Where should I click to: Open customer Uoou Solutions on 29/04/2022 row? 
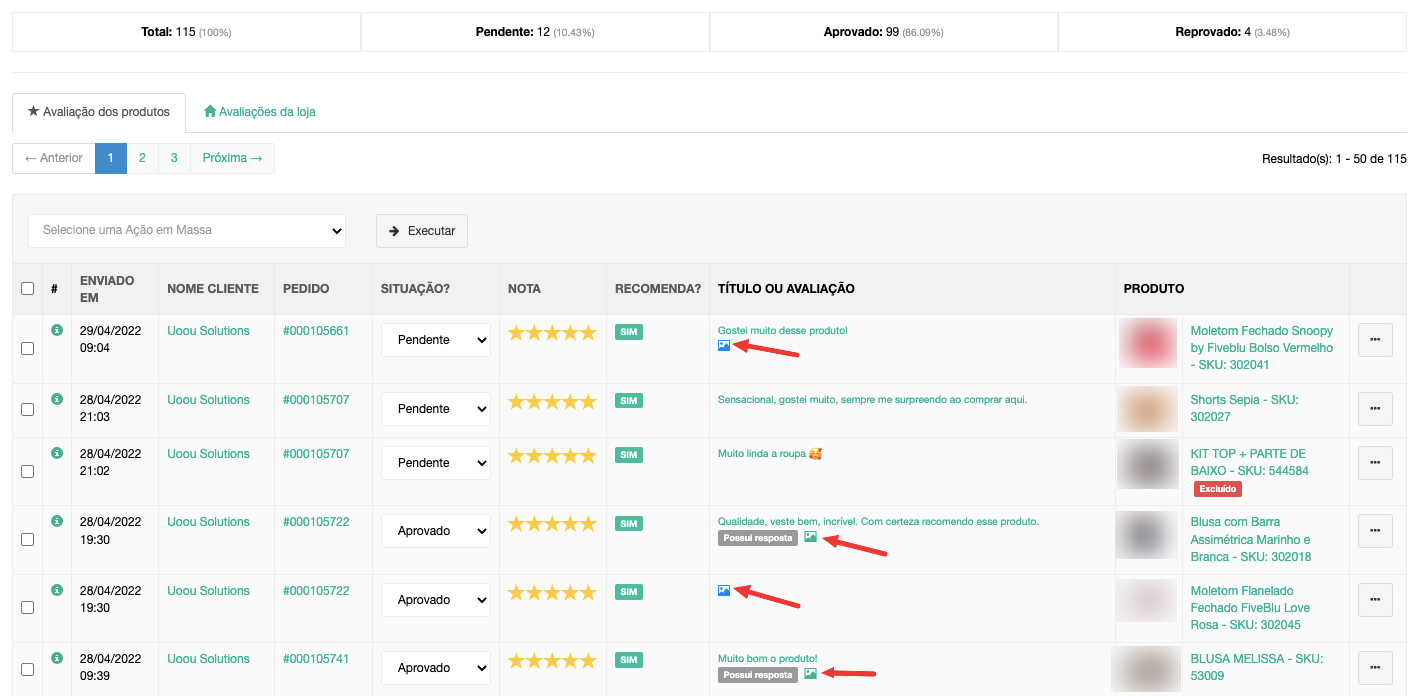pos(208,331)
